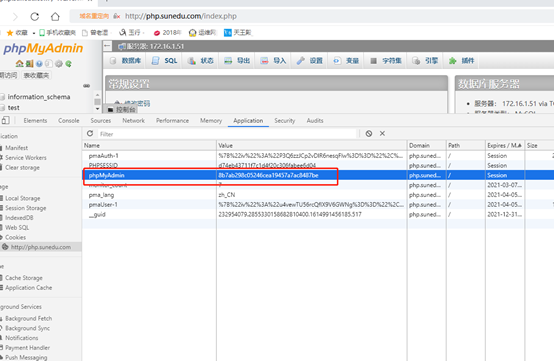The image size is (554, 361).
Task: Switch to the Network tab
Action: tap(134, 120)
